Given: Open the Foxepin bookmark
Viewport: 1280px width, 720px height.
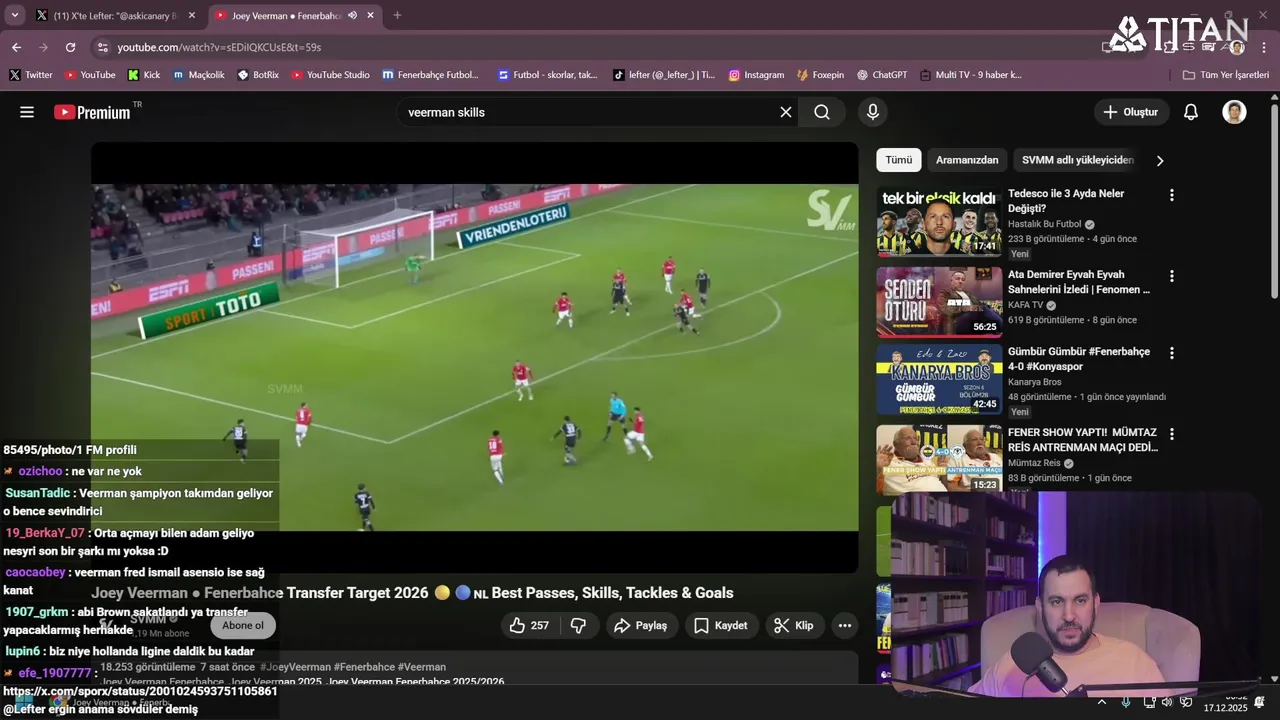Looking at the screenshot, I should point(820,75).
